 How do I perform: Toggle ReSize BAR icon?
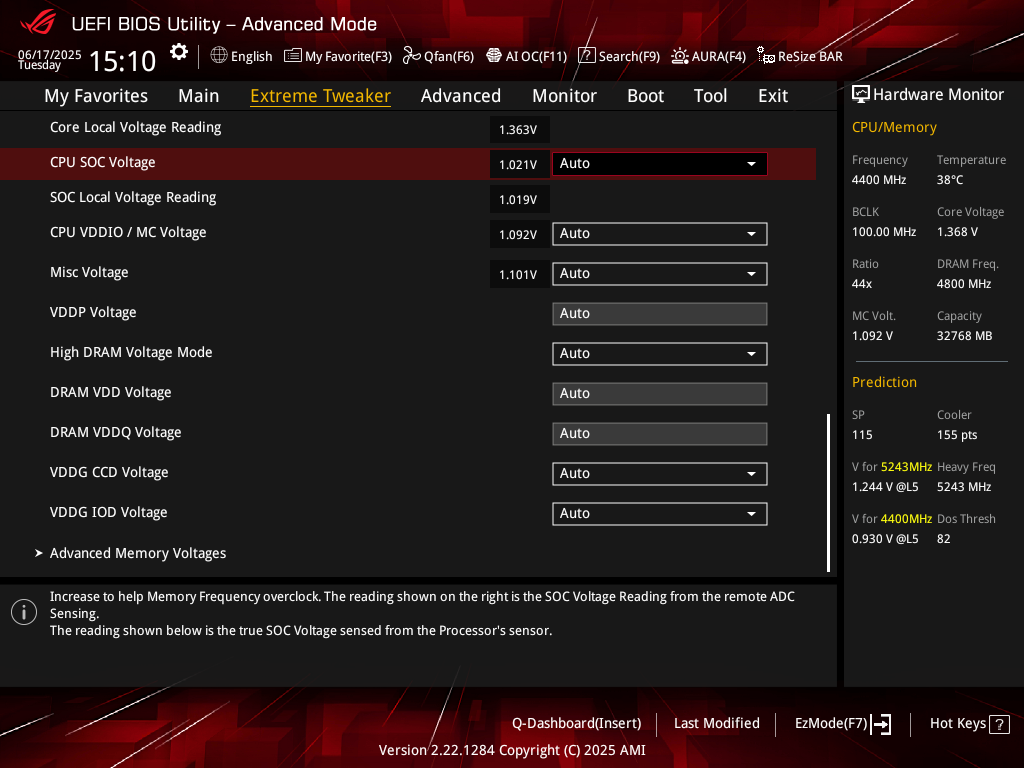[x=765, y=56]
